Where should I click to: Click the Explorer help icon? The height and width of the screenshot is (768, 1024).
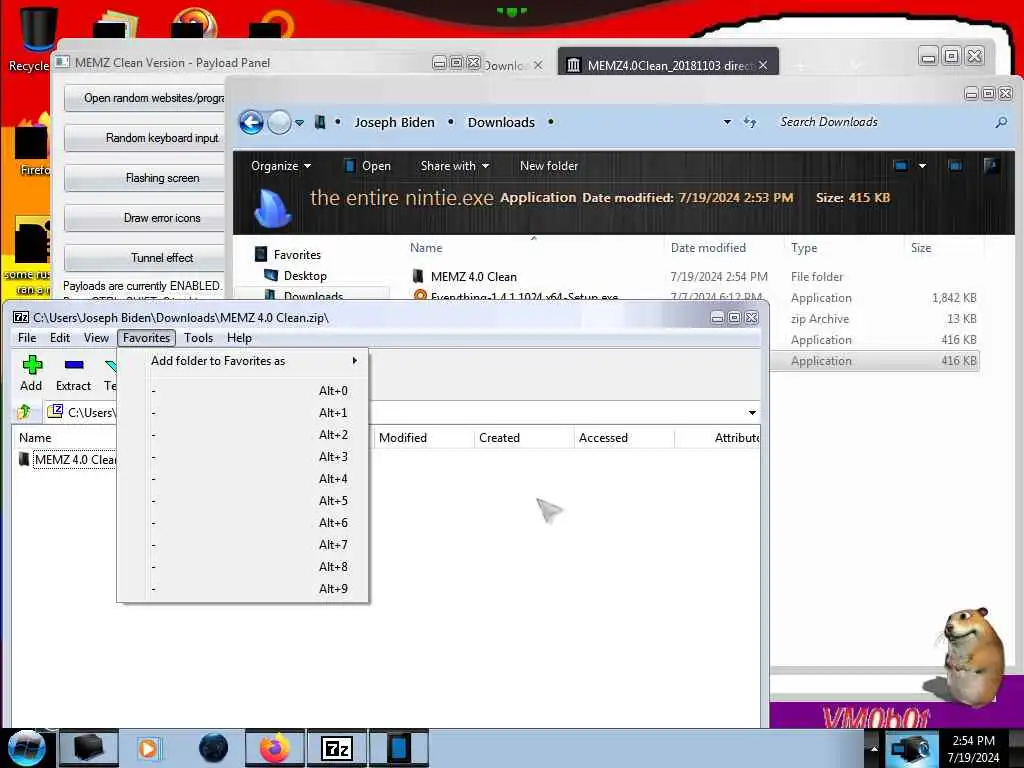[x=991, y=166]
